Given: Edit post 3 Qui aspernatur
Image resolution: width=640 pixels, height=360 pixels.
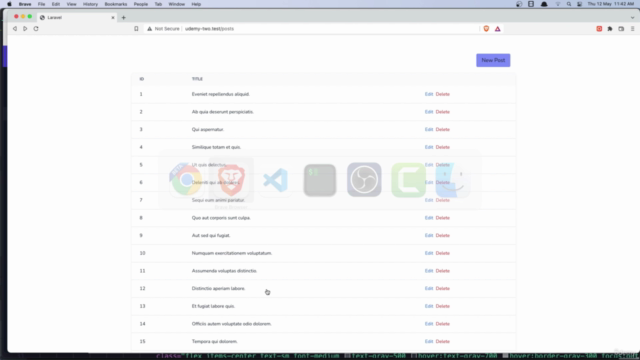Looking at the screenshot, I should pos(429,129).
